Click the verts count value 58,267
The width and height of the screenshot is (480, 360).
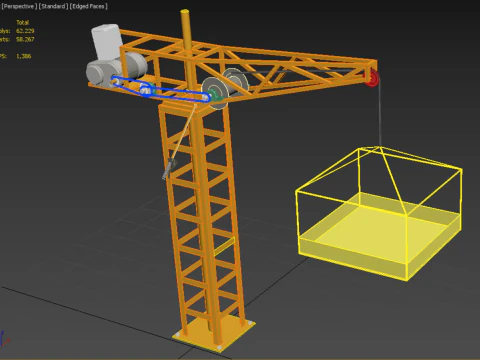click(25, 39)
